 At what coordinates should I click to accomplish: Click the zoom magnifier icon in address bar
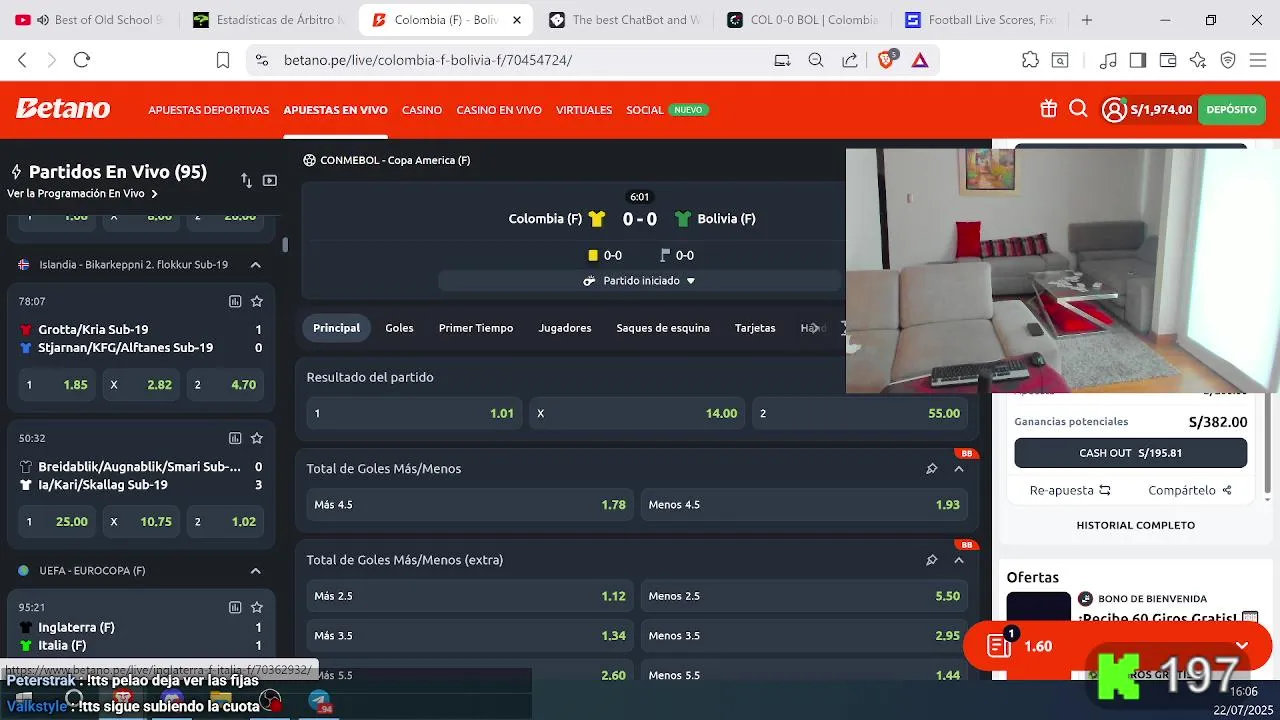tap(816, 60)
